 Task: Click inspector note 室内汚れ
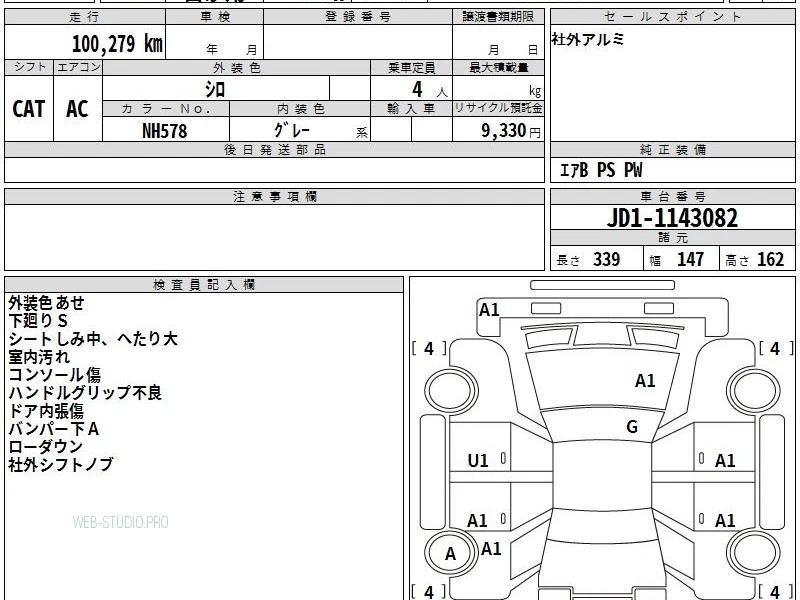tap(39, 357)
